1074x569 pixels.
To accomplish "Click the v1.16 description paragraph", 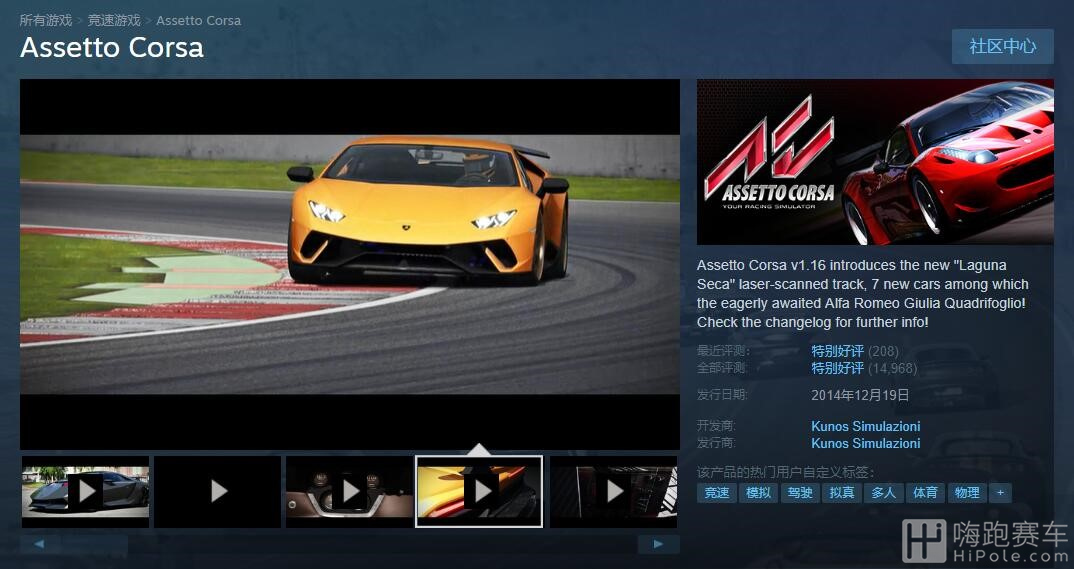I will pyautogui.click(x=863, y=293).
